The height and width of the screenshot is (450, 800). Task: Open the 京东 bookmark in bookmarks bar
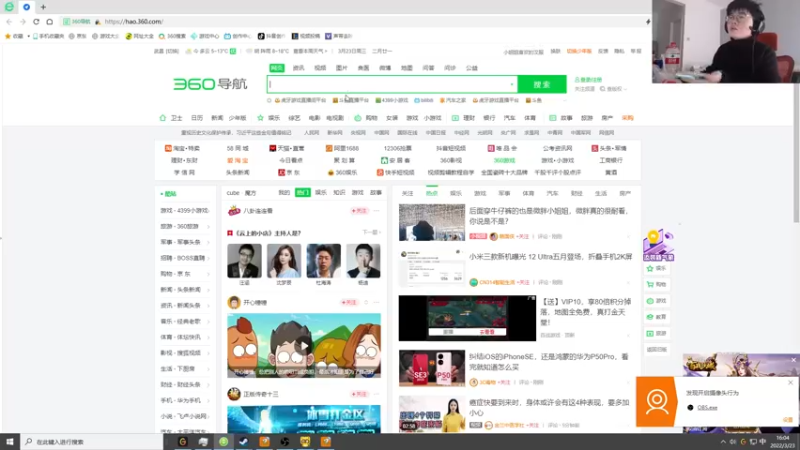pyautogui.click(x=78, y=36)
